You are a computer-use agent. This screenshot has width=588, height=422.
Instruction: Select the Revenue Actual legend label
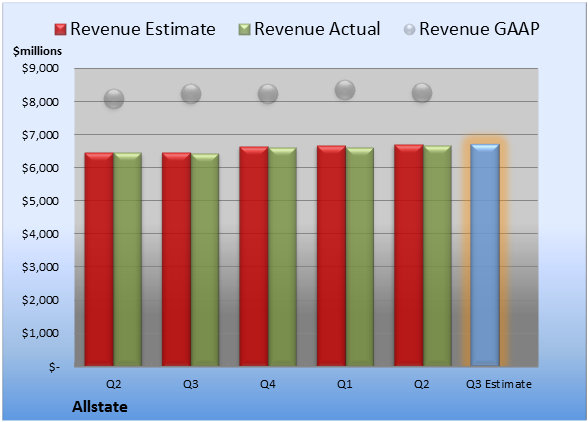(317, 29)
